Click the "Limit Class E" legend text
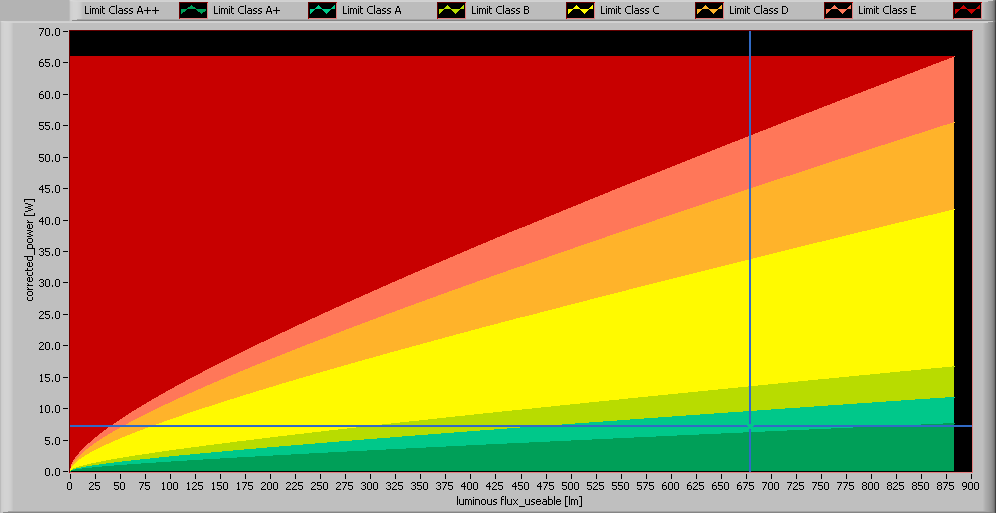Image resolution: width=996 pixels, height=513 pixels. point(888,11)
